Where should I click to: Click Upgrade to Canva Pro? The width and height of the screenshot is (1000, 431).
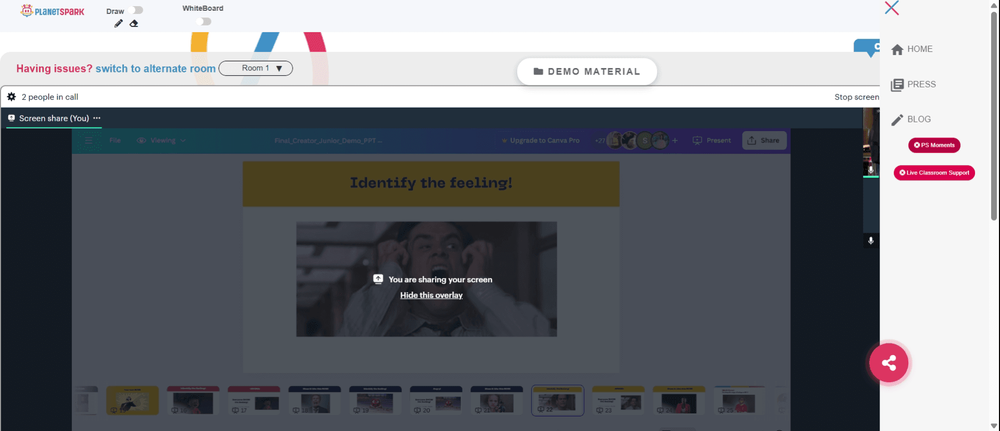(540, 140)
